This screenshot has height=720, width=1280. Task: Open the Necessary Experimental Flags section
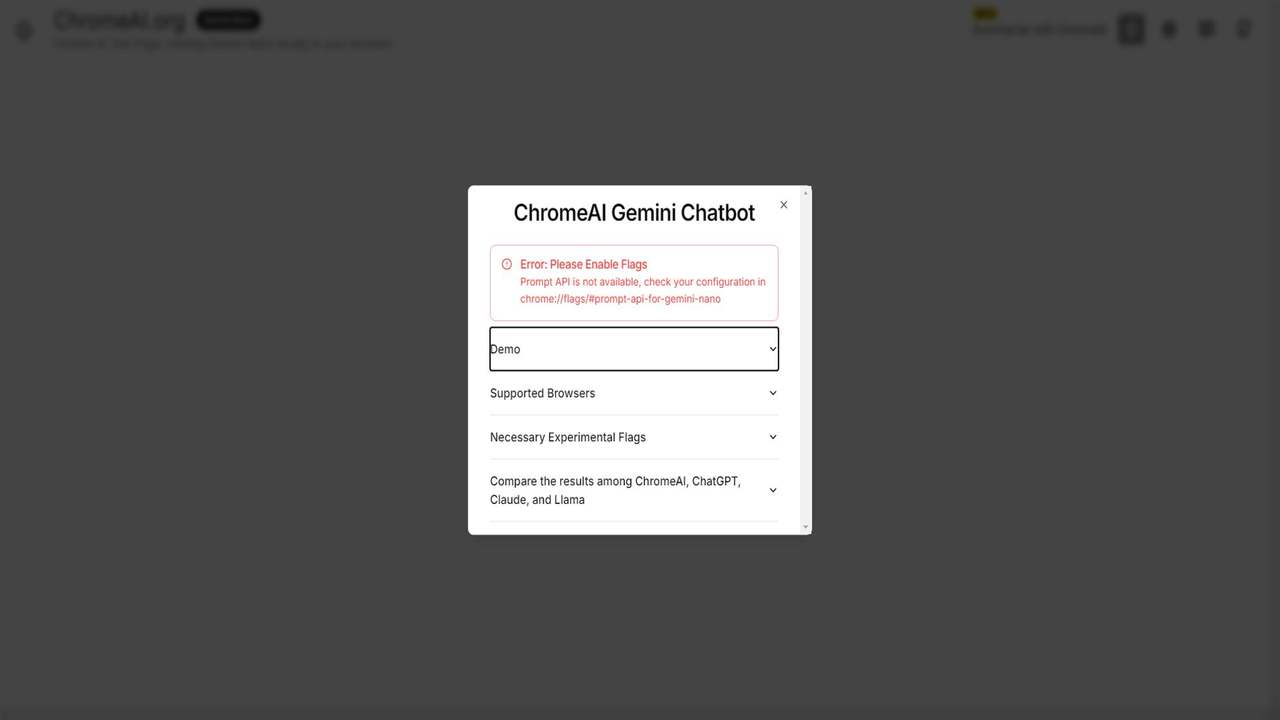(x=634, y=437)
